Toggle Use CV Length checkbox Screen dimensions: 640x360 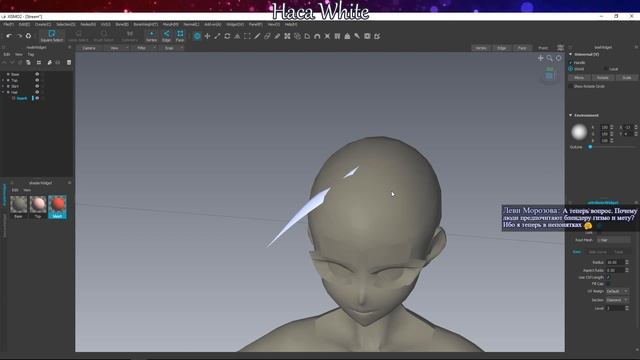(608, 277)
